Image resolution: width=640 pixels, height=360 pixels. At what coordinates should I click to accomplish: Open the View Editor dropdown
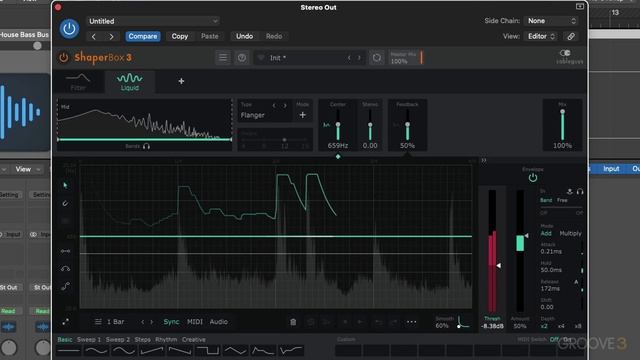coord(541,36)
